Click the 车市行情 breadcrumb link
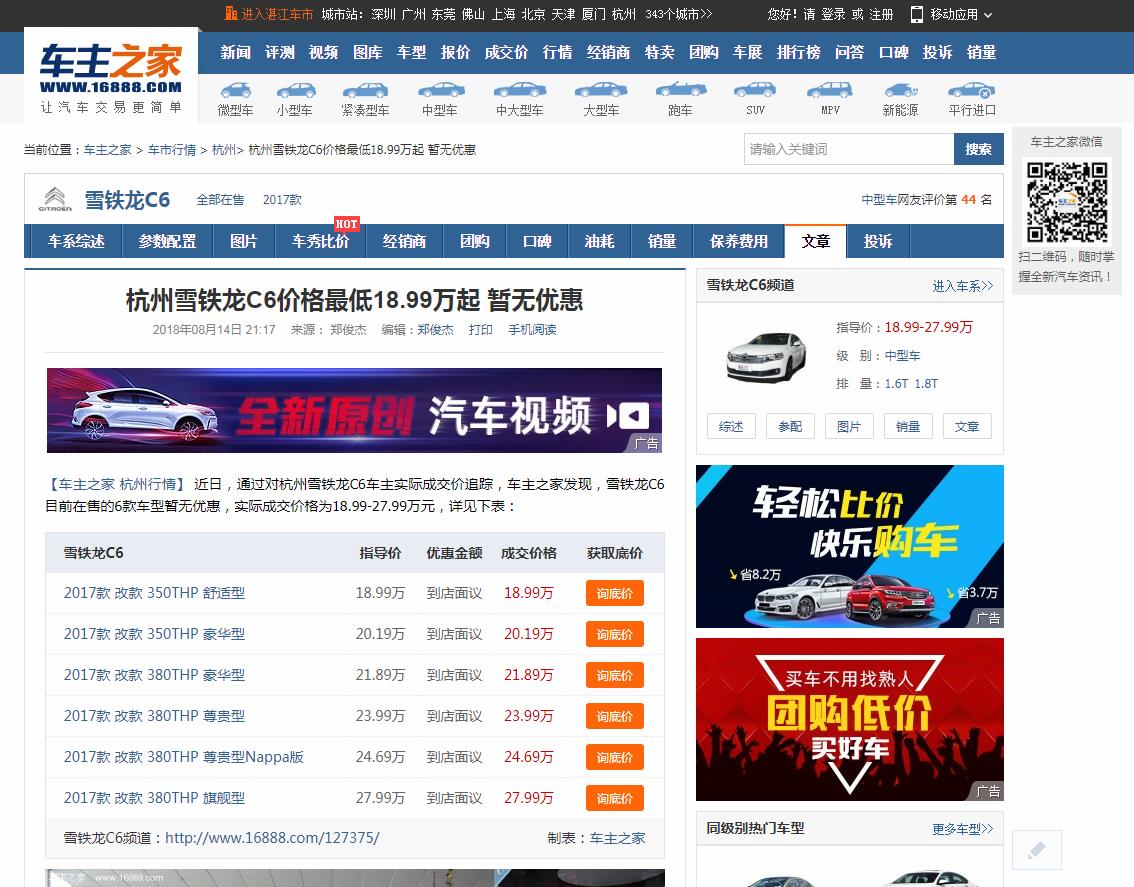 click(172, 150)
